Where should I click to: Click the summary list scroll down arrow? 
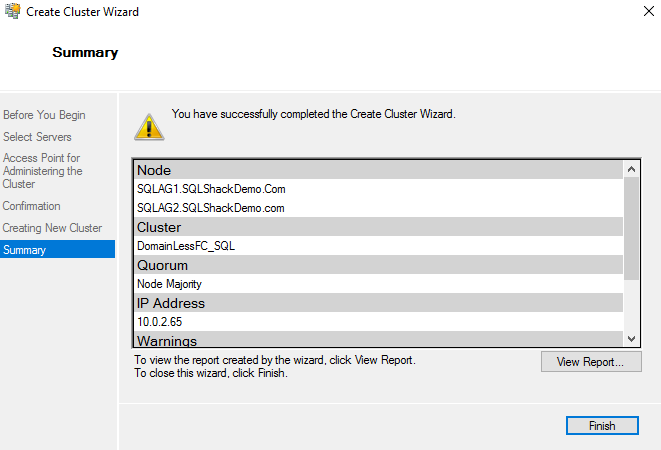coord(631,339)
